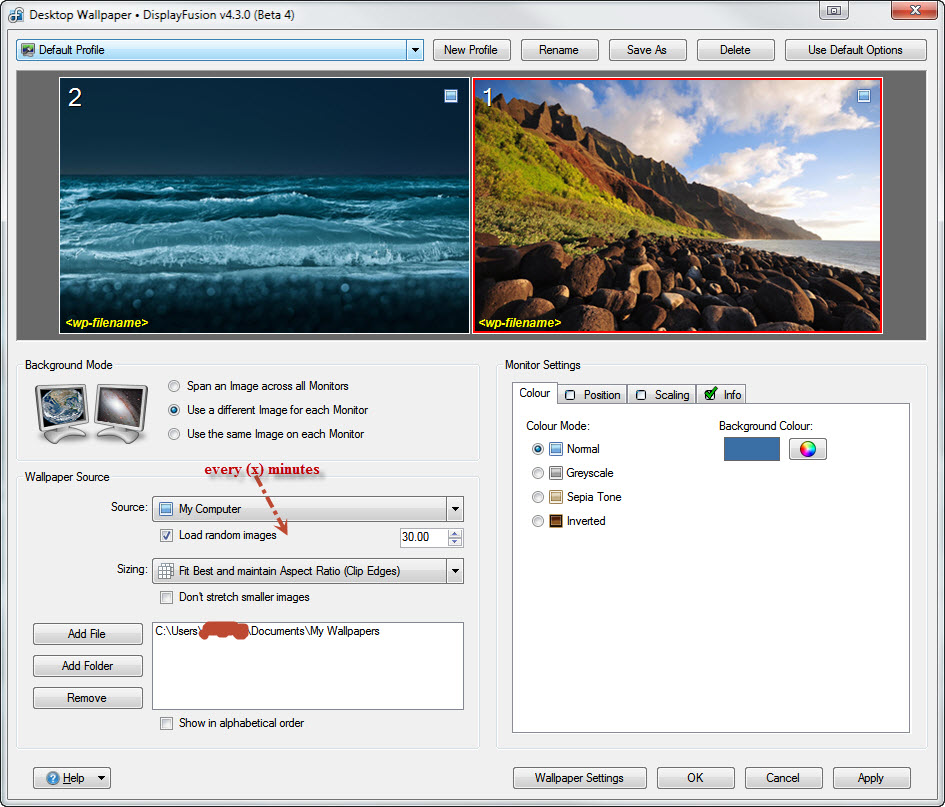The height and width of the screenshot is (807, 945).
Task: Click the screenshot button in the title bar
Action: [x=834, y=11]
